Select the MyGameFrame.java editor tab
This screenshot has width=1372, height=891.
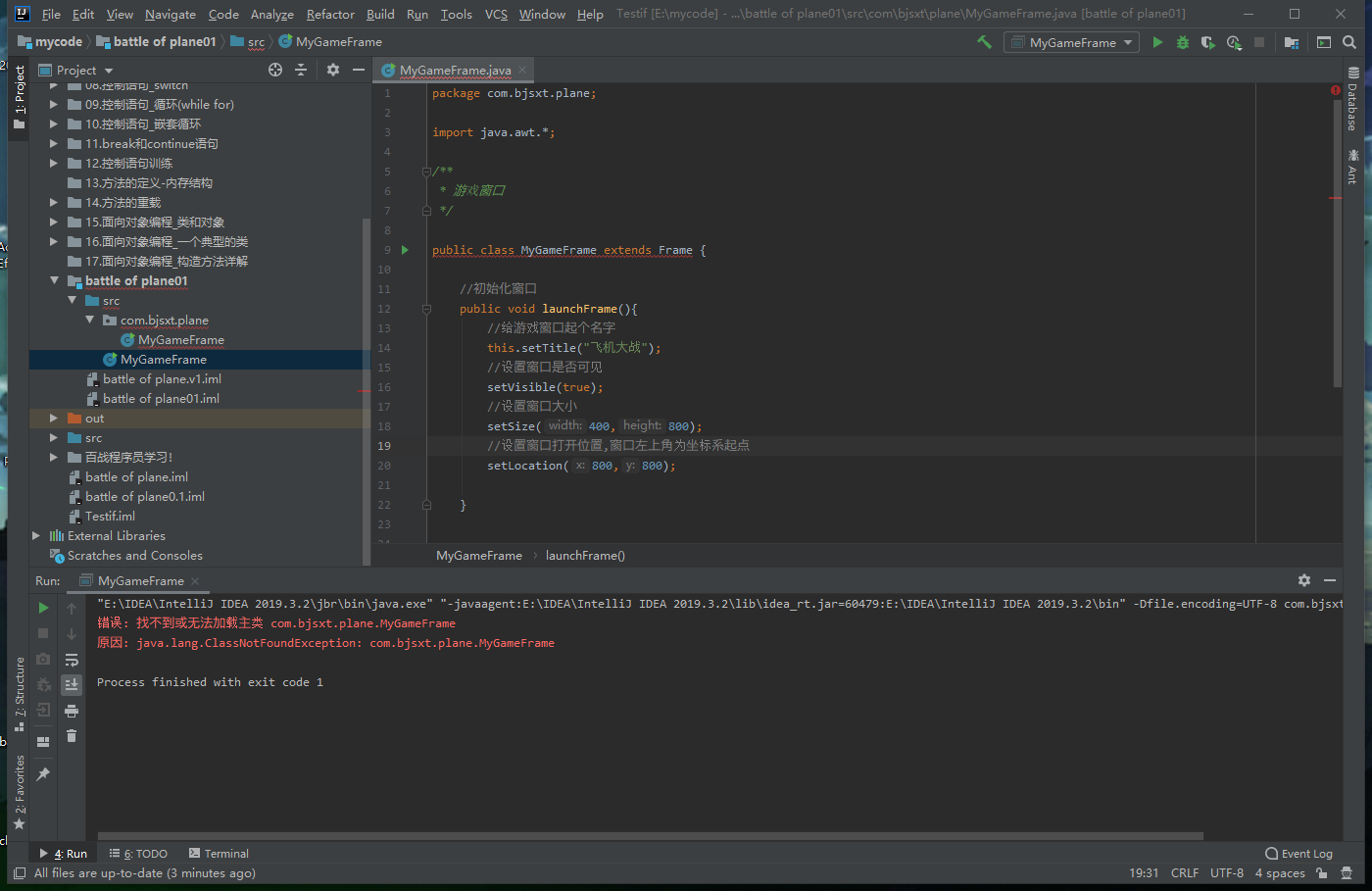[455, 70]
